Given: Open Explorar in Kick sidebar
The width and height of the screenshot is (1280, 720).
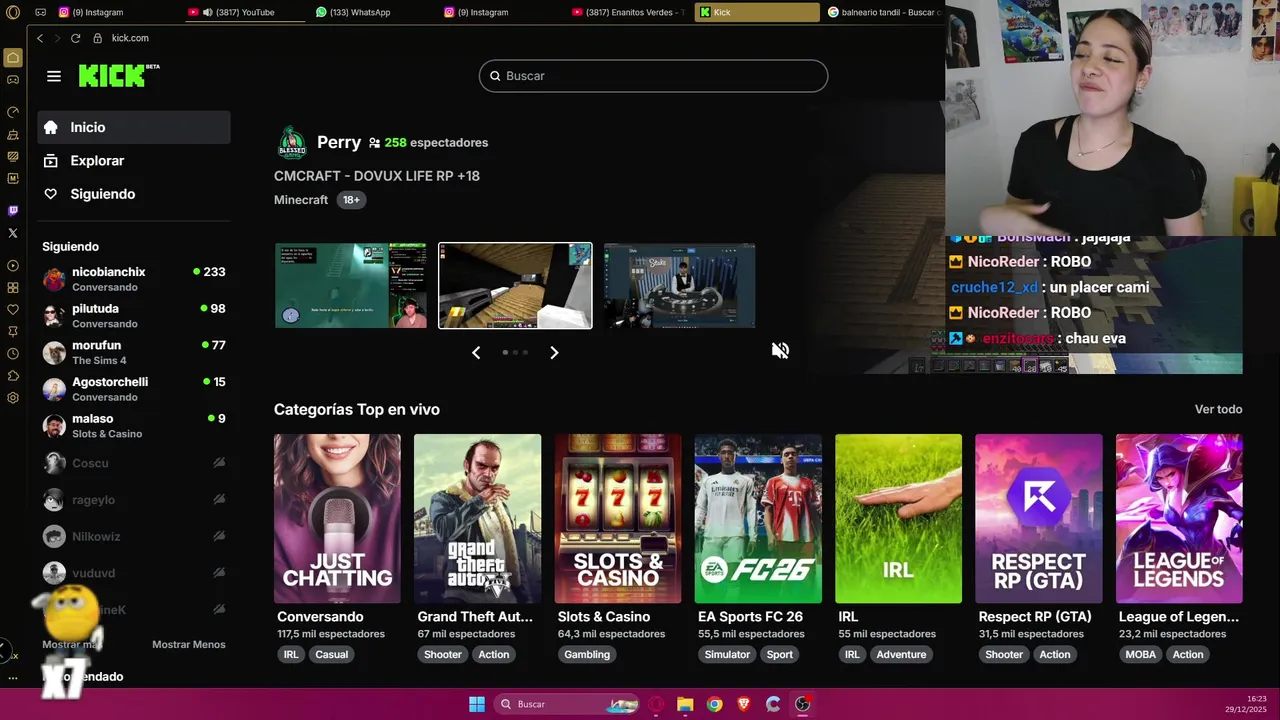Looking at the screenshot, I should pyautogui.click(x=134, y=161).
